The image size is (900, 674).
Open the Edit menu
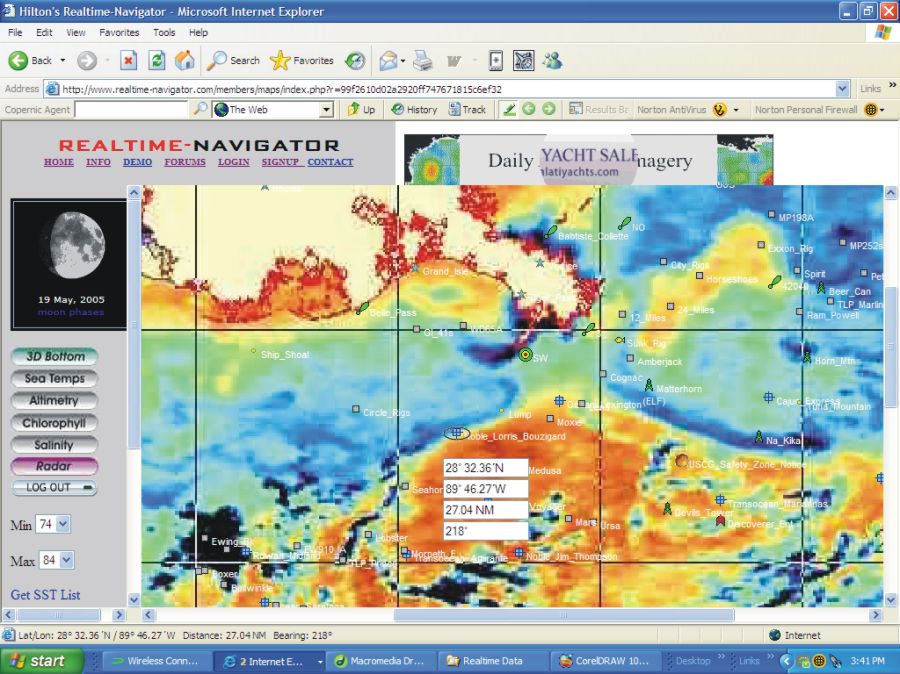44,33
